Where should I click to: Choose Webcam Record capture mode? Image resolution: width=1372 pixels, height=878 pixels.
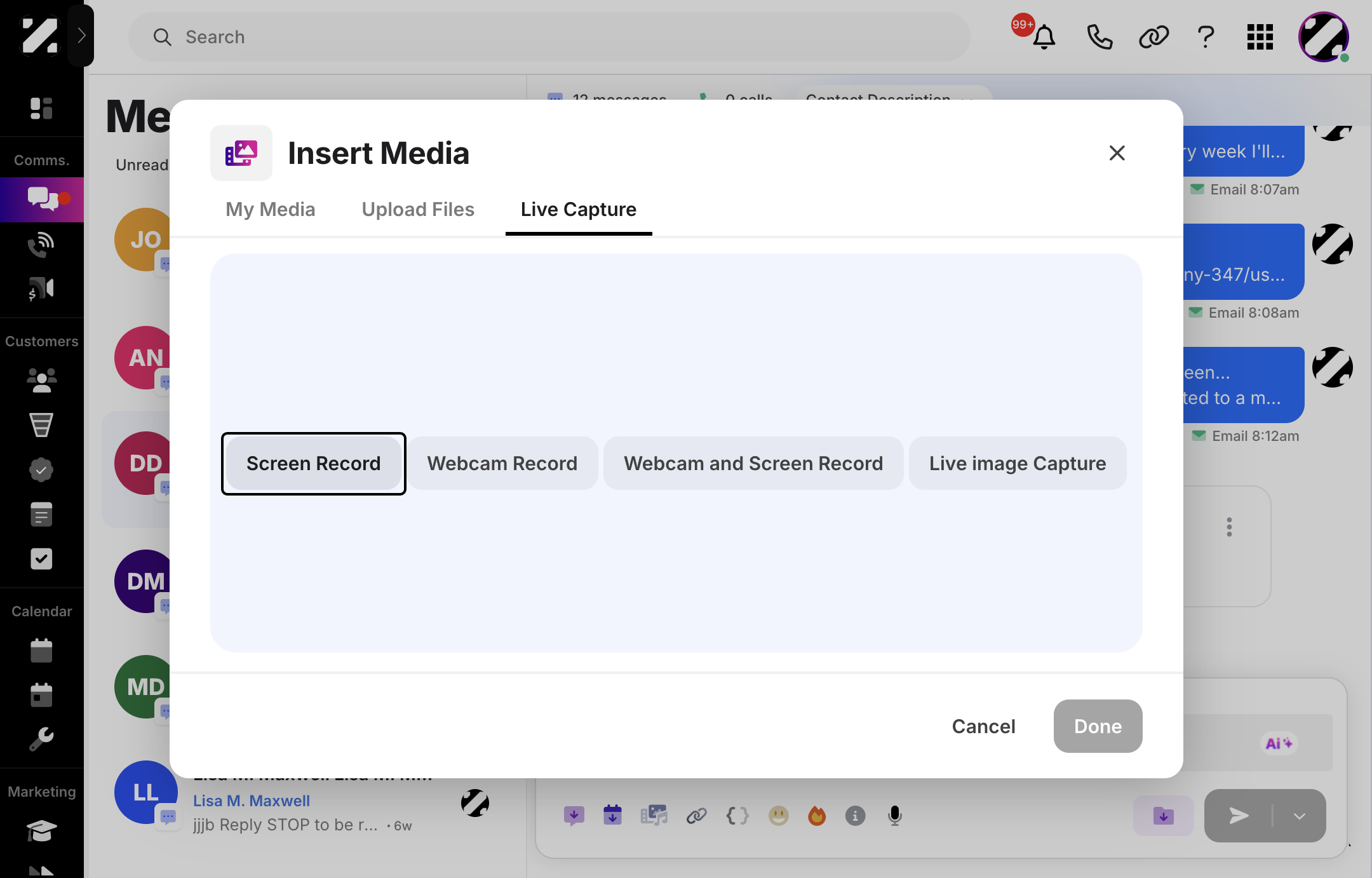click(502, 464)
